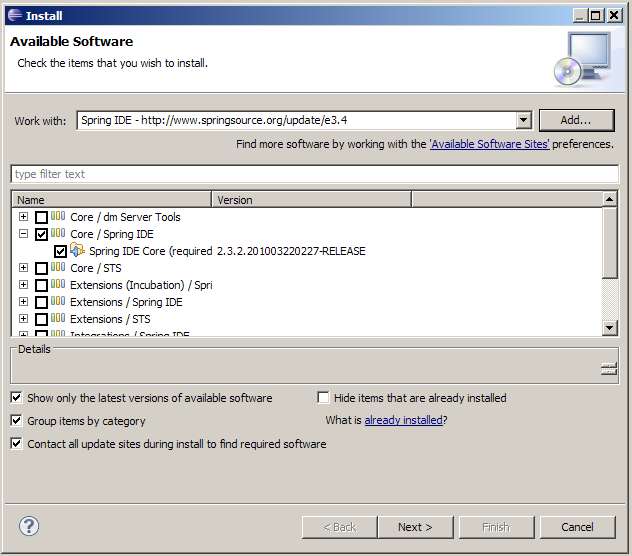Click category icon beside Extensions (Incubation)
632x556 pixels.
tap(58, 284)
